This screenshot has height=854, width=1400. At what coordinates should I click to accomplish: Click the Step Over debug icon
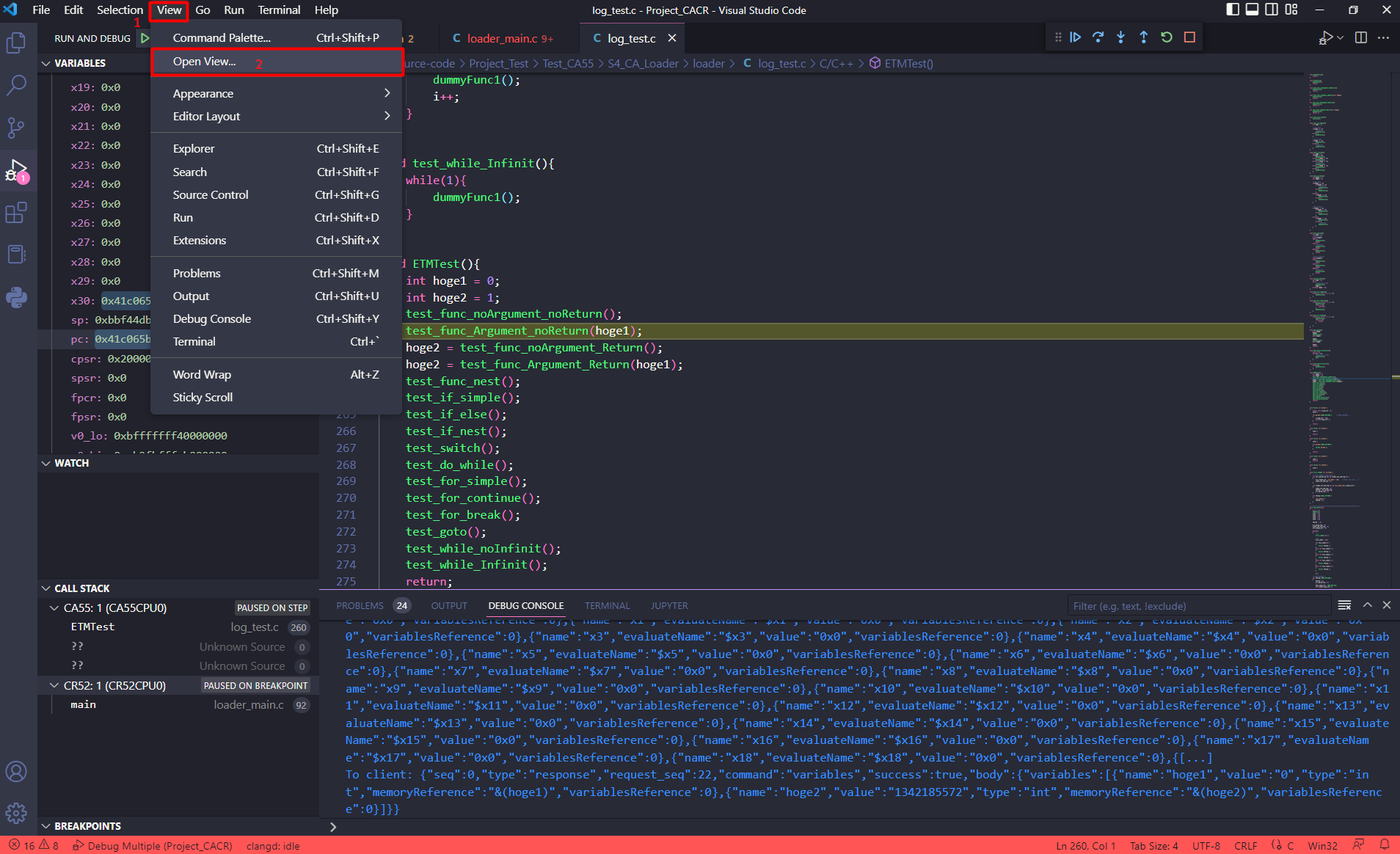(x=1098, y=37)
